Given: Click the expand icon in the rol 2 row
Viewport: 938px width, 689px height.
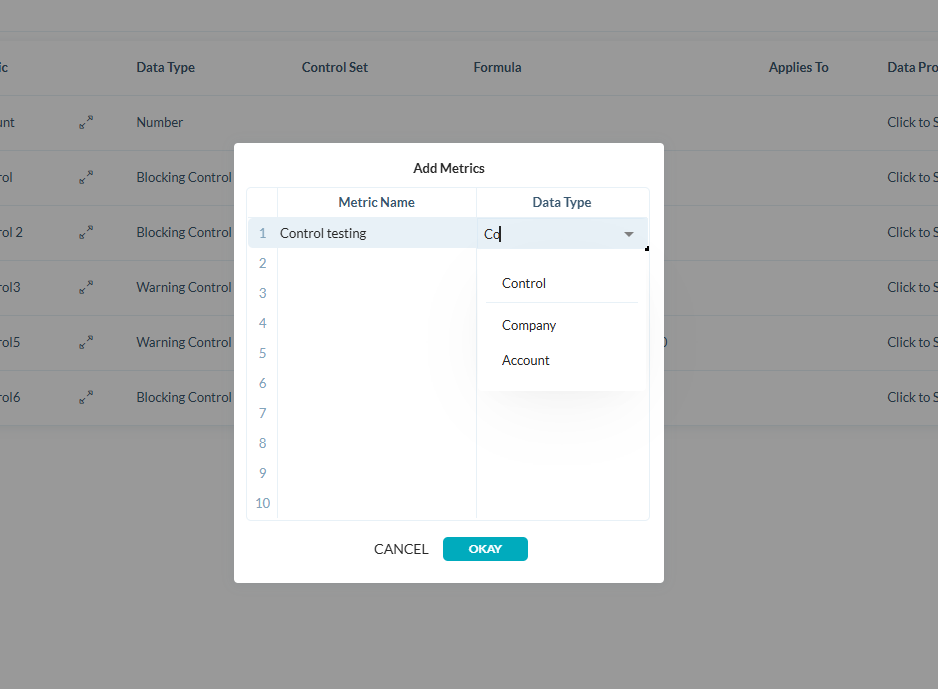Looking at the screenshot, I should coord(86,232).
